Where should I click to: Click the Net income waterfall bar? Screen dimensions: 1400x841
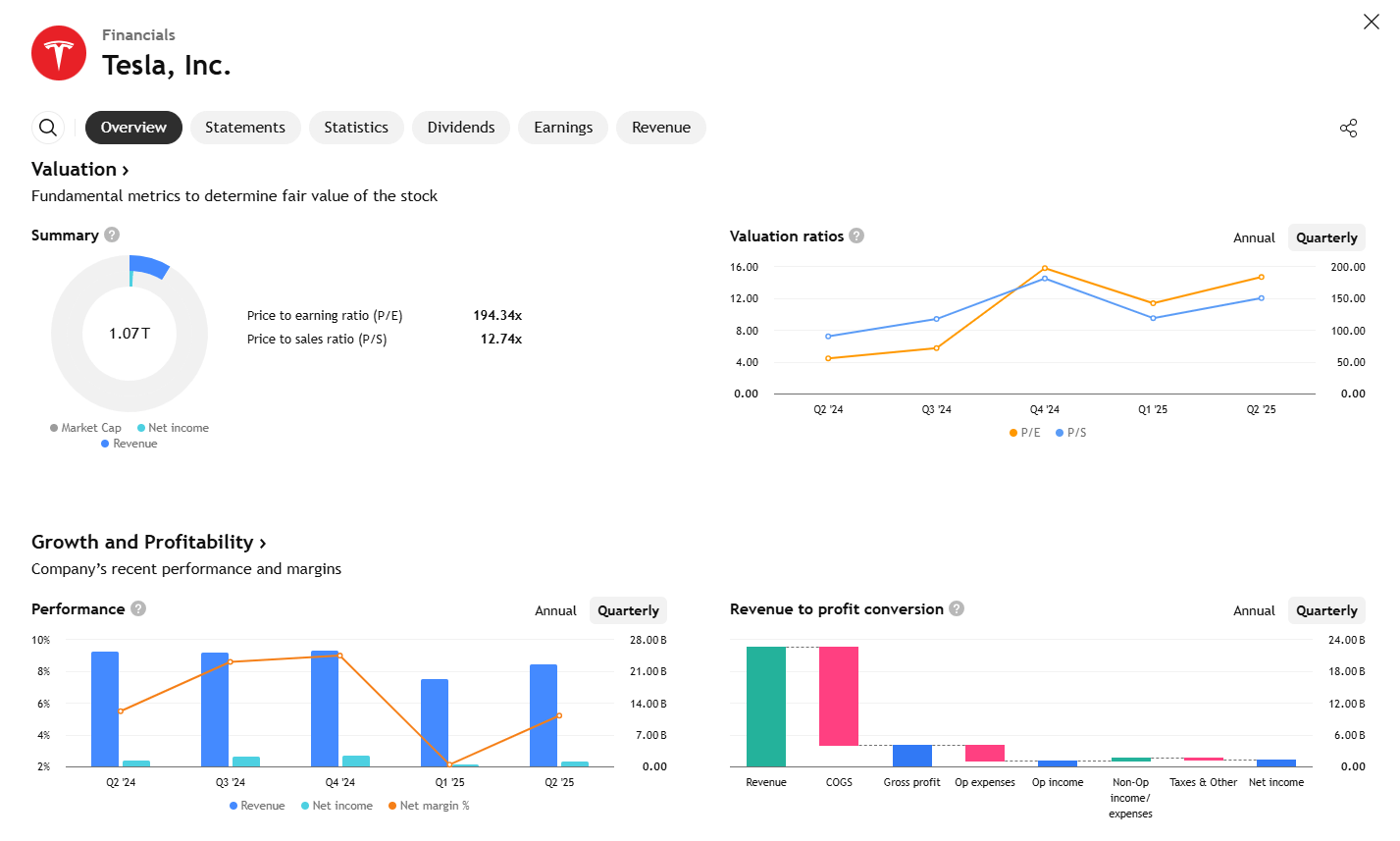point(1276,762)
